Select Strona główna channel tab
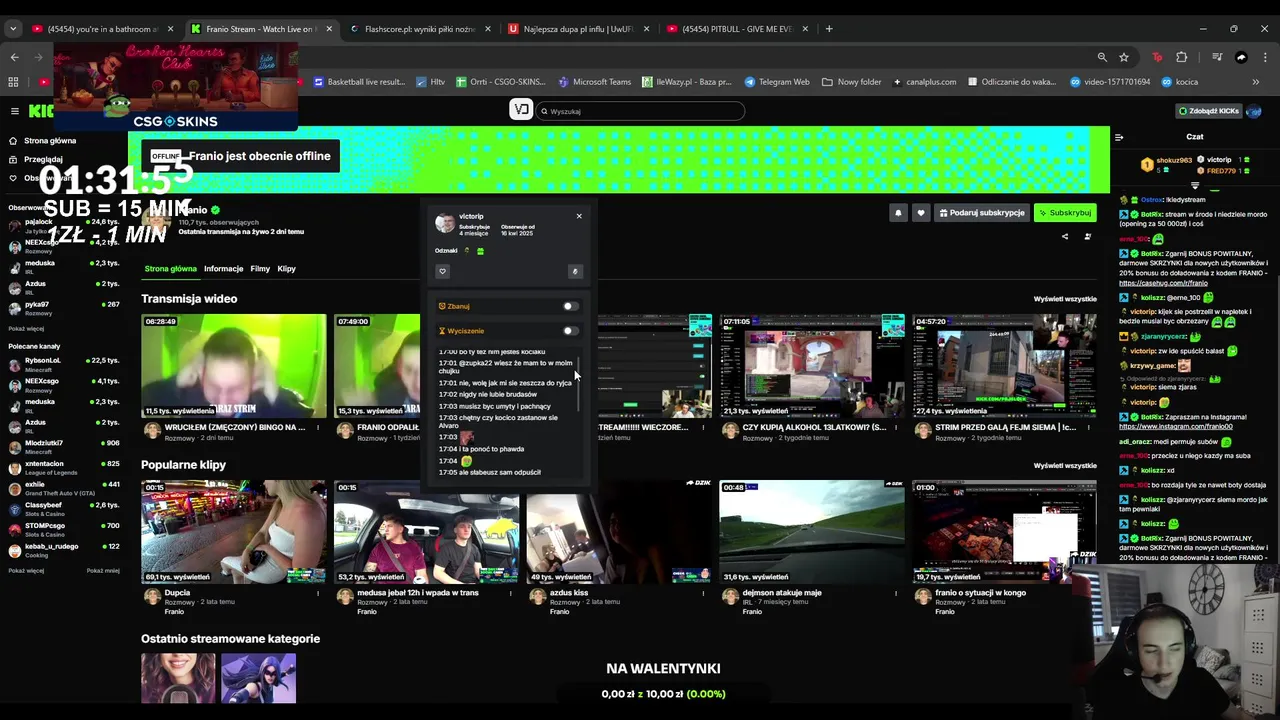Screen dimensions: 1280x720 point(170,269)
